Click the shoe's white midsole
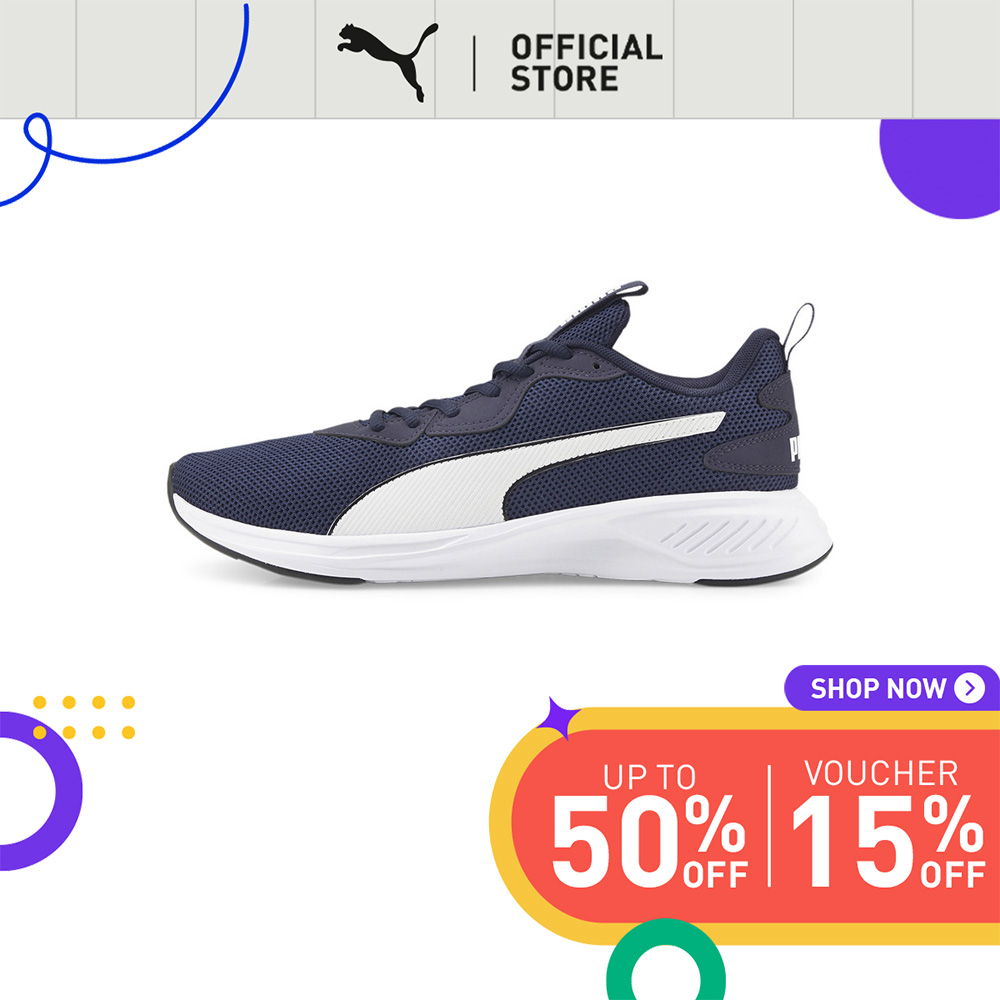The image size is (1000, 1000). [504, 542]
